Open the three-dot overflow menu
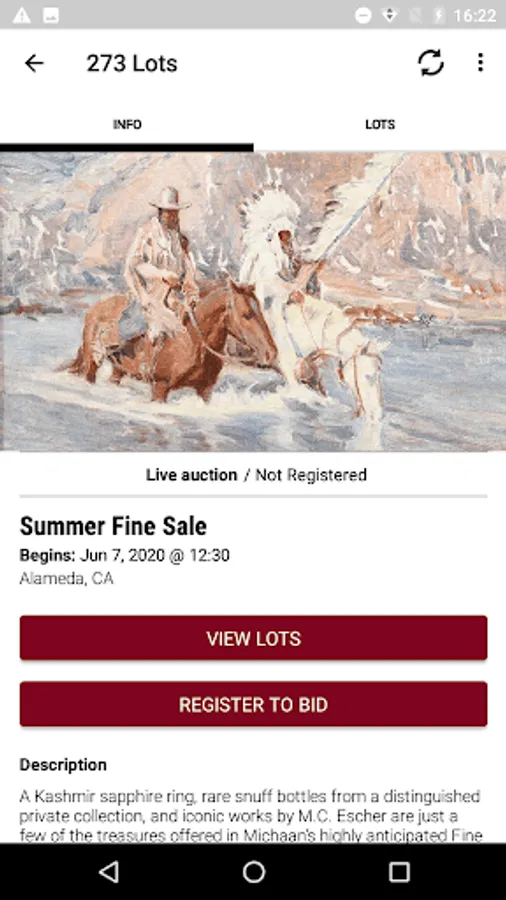The height and width of the screenshot is (900, 506). click(480, 63)
